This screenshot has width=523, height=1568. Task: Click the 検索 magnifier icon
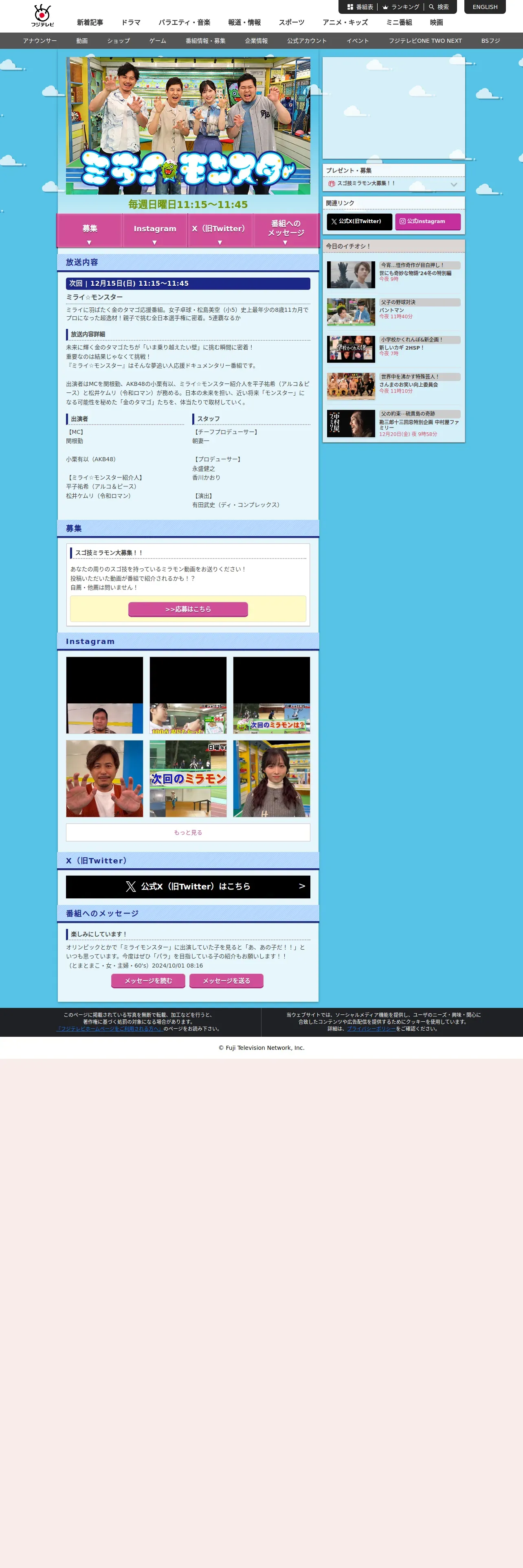click(432, 7)
